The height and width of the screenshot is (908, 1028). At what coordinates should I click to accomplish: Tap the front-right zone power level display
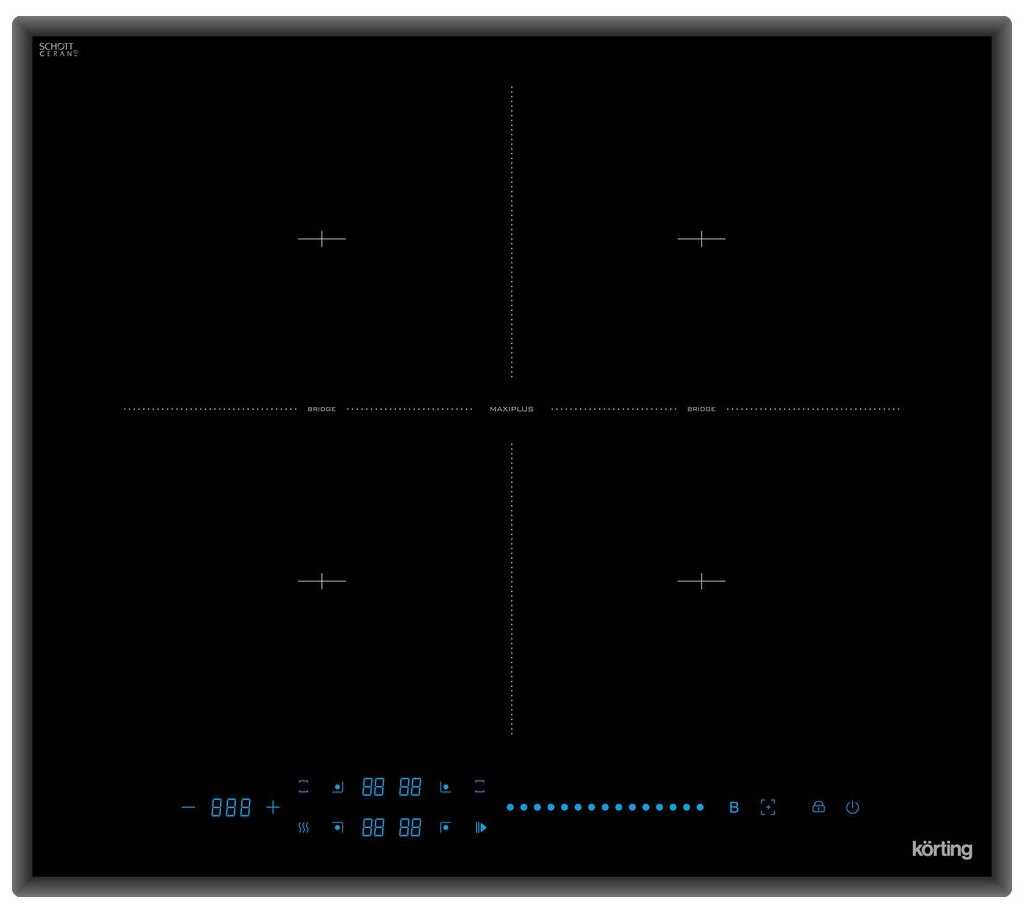coord(410,828)
